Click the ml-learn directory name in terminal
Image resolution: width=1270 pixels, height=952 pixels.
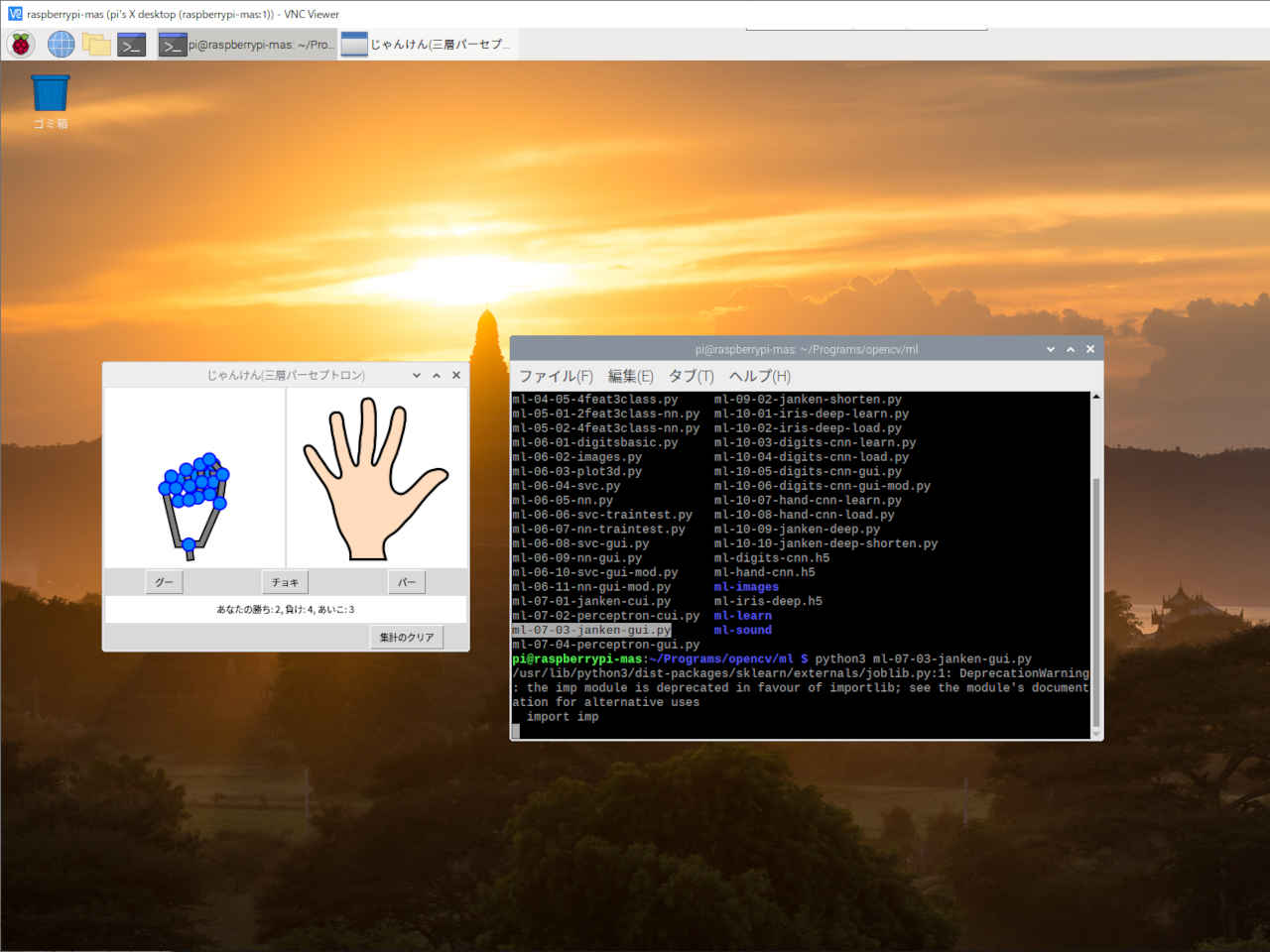[x=743, y=616]
